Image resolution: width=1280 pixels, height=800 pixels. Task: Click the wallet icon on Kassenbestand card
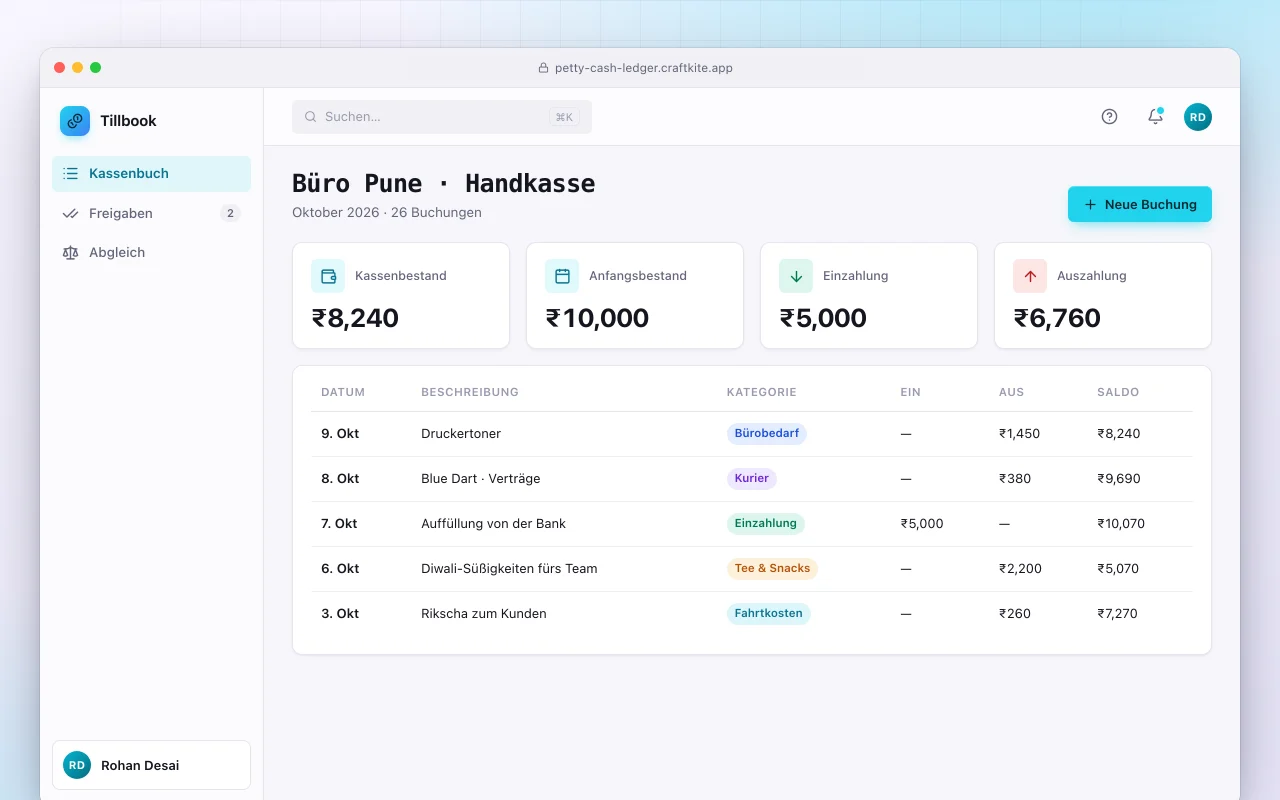[x=328, y=276]
